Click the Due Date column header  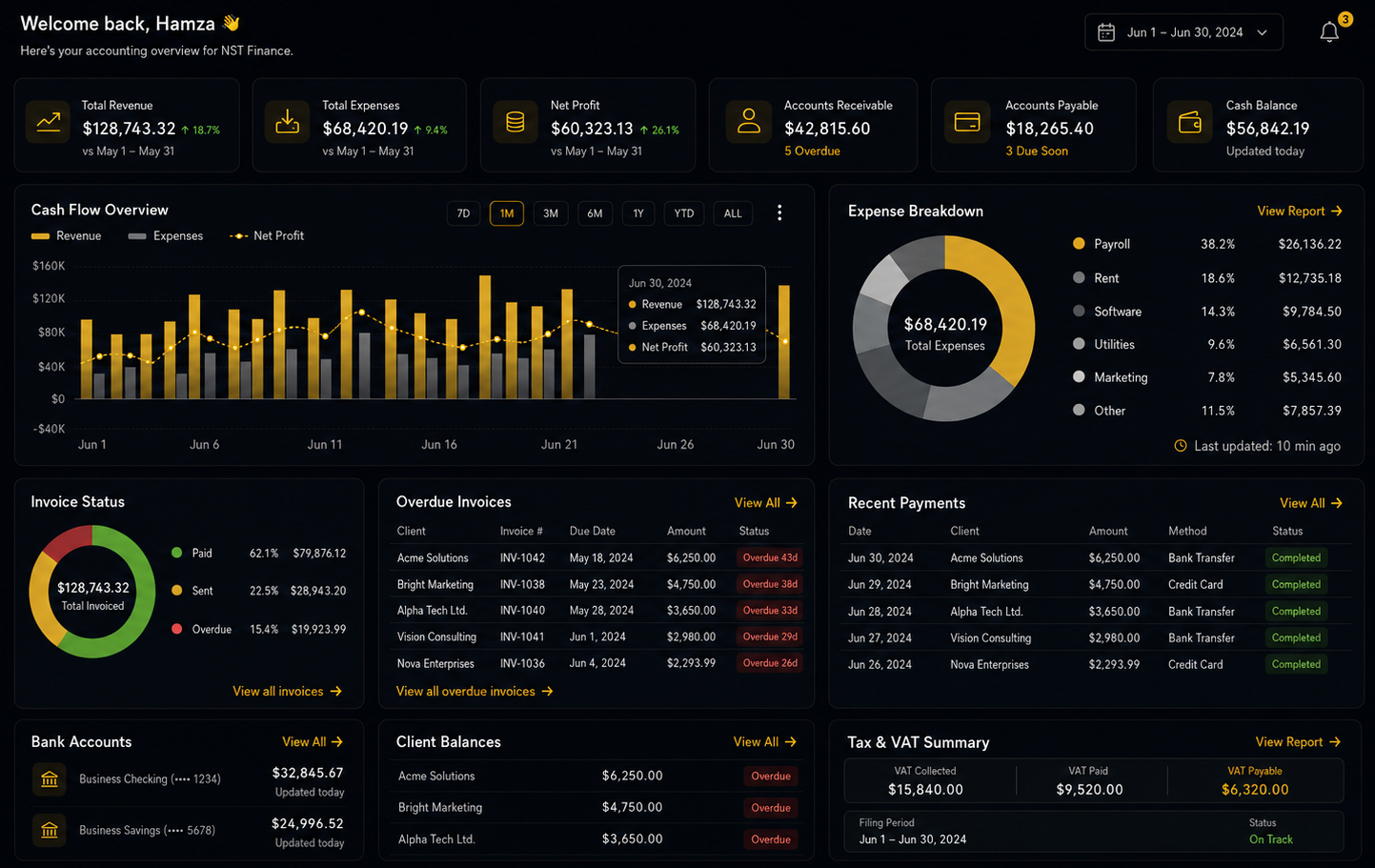coord(593,532)
